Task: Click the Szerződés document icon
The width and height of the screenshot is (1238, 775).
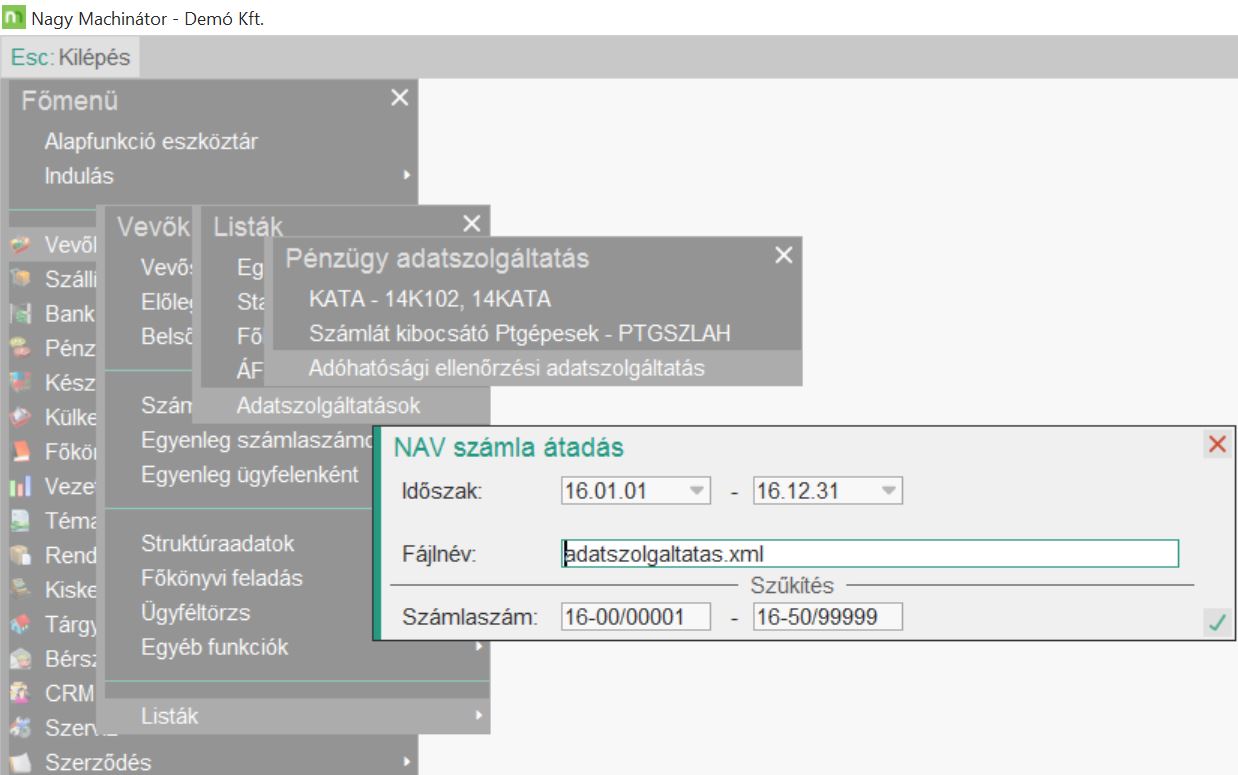Action: (x=20, y=763)
